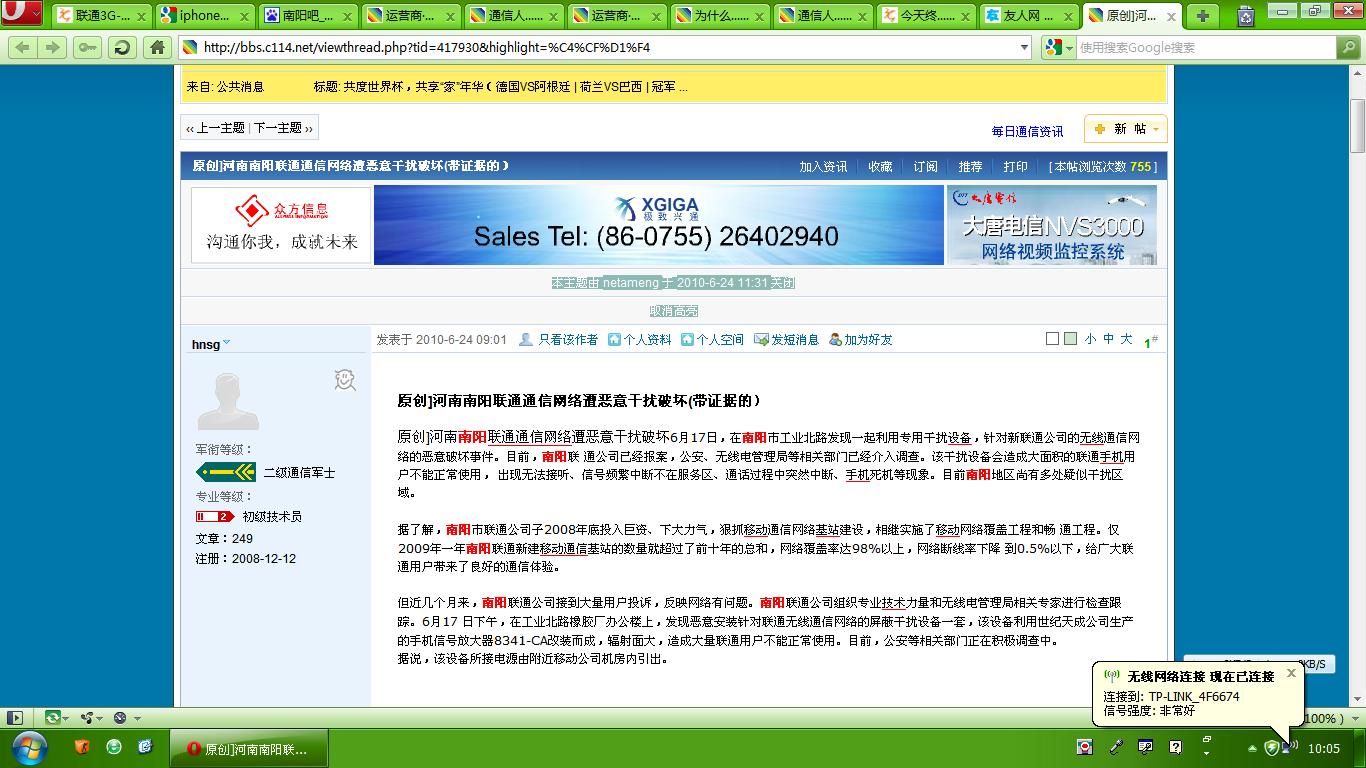Image resolution: width=1366 pixels, height=768 pixels.
Task: Click the 打印 print link
Action: (1015, 167)
